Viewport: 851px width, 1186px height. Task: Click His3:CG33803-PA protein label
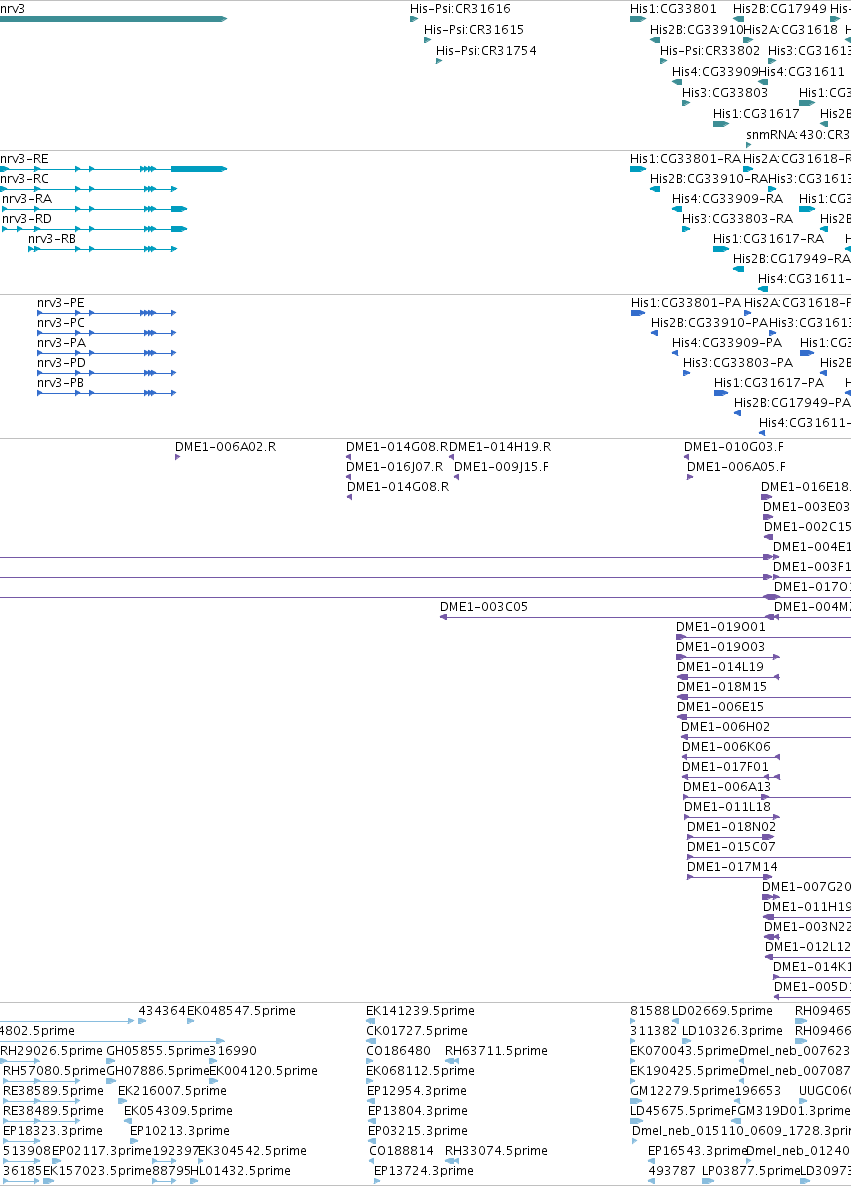coord(738,363)
